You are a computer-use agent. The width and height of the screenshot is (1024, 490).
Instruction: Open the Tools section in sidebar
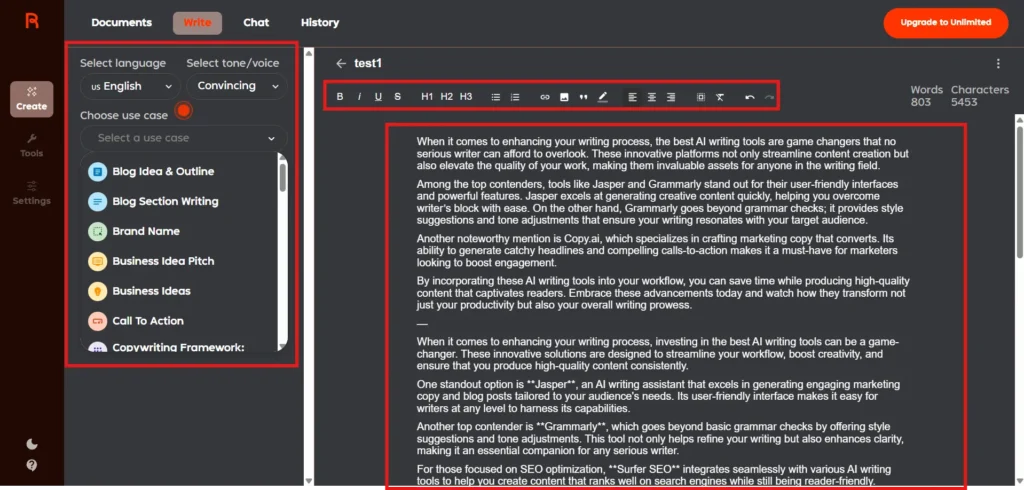31,146
